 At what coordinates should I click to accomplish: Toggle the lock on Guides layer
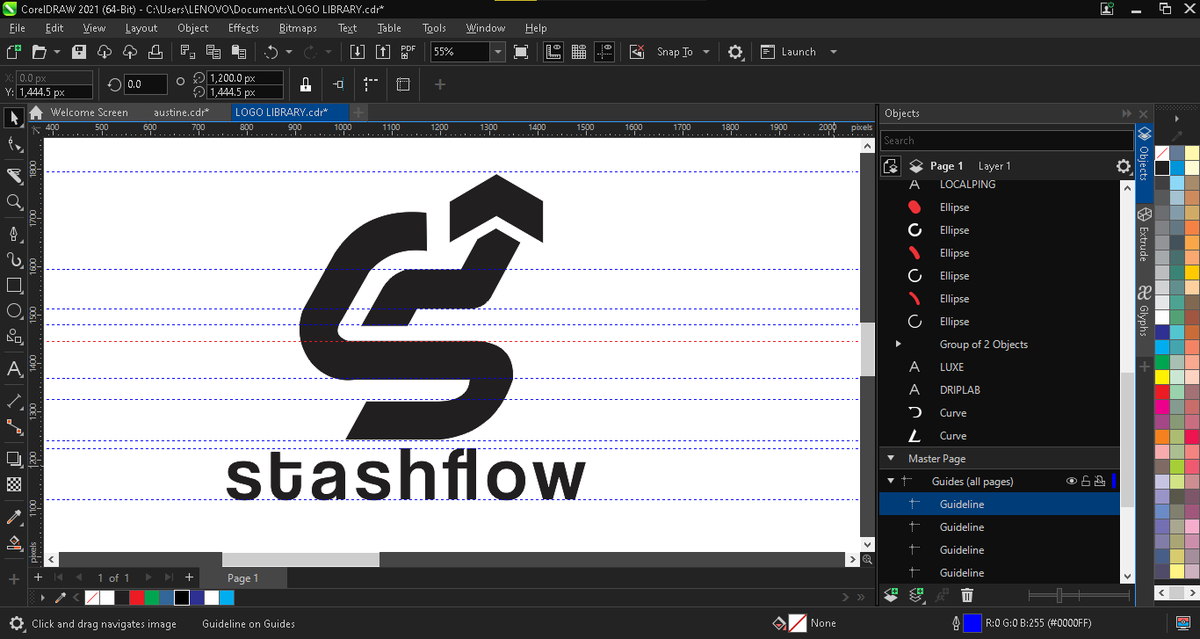(1085, 481)
